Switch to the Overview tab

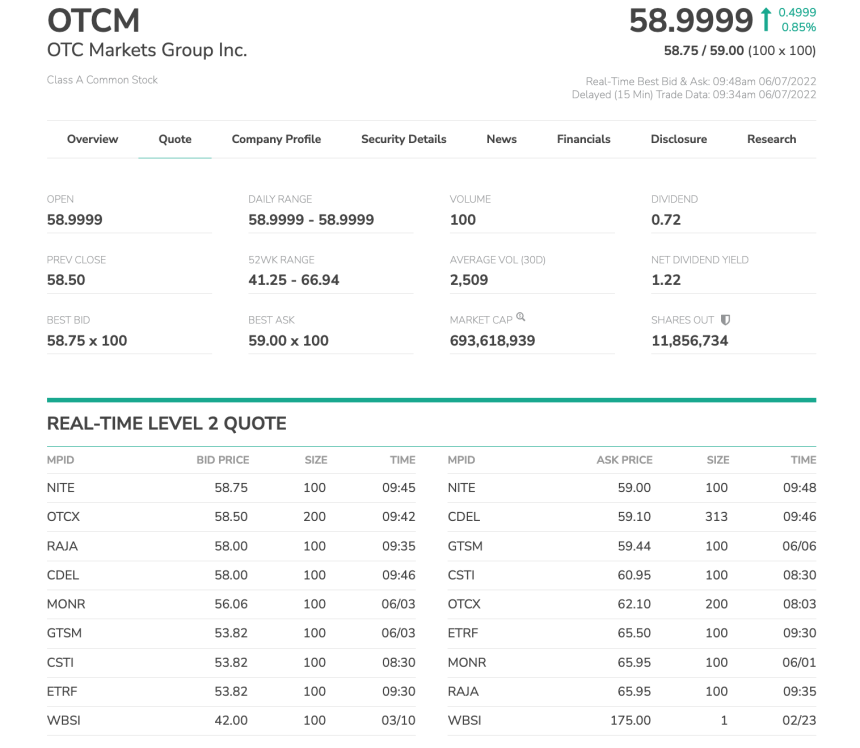92,139
